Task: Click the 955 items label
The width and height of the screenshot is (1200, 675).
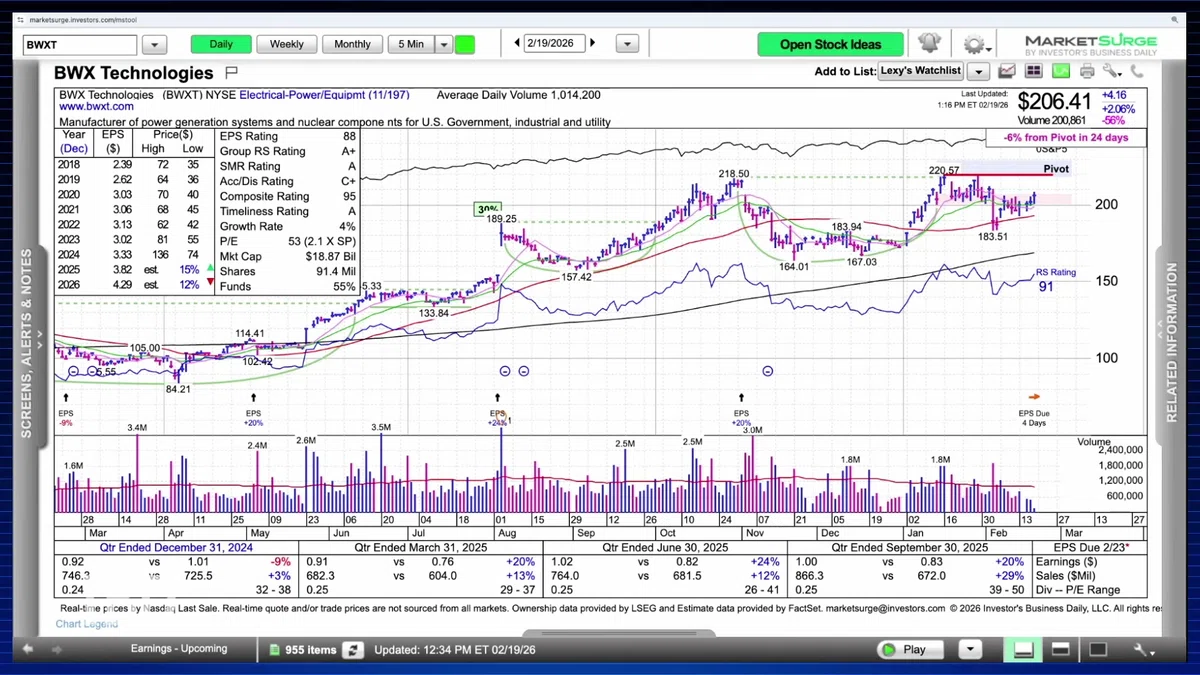Action: 310,650
